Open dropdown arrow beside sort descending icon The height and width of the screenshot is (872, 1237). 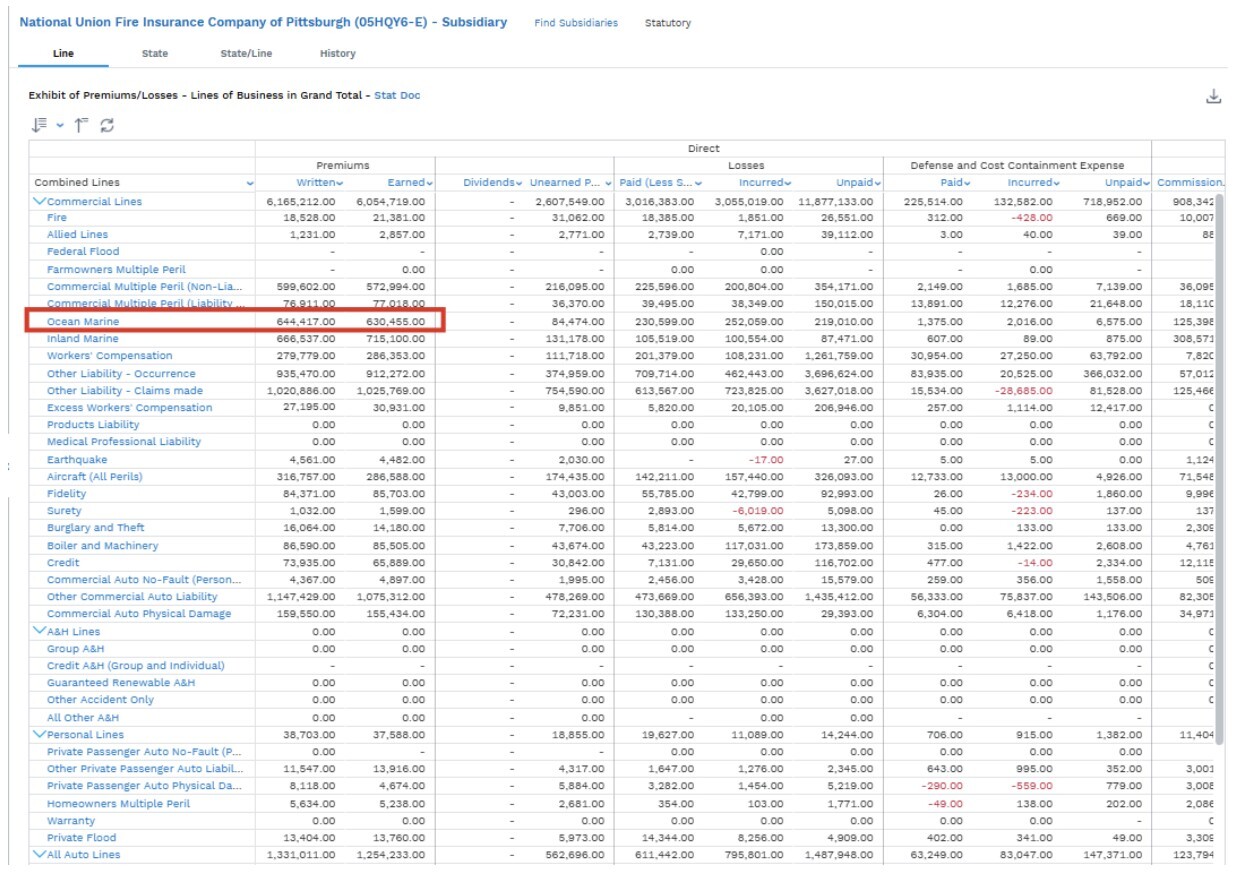pos(60,126)
